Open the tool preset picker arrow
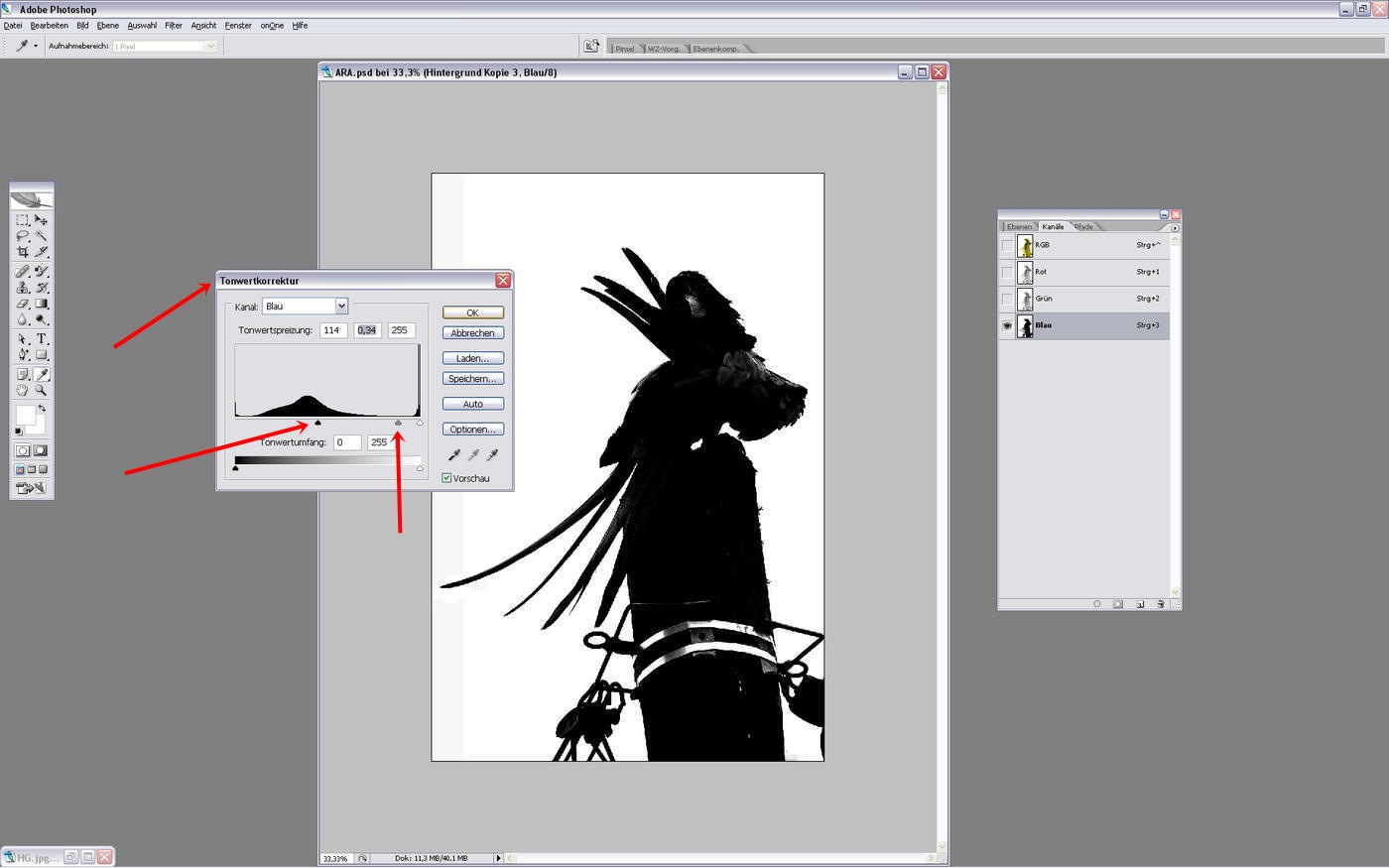Screen dimensions: 1389x868 pos(36,46)
